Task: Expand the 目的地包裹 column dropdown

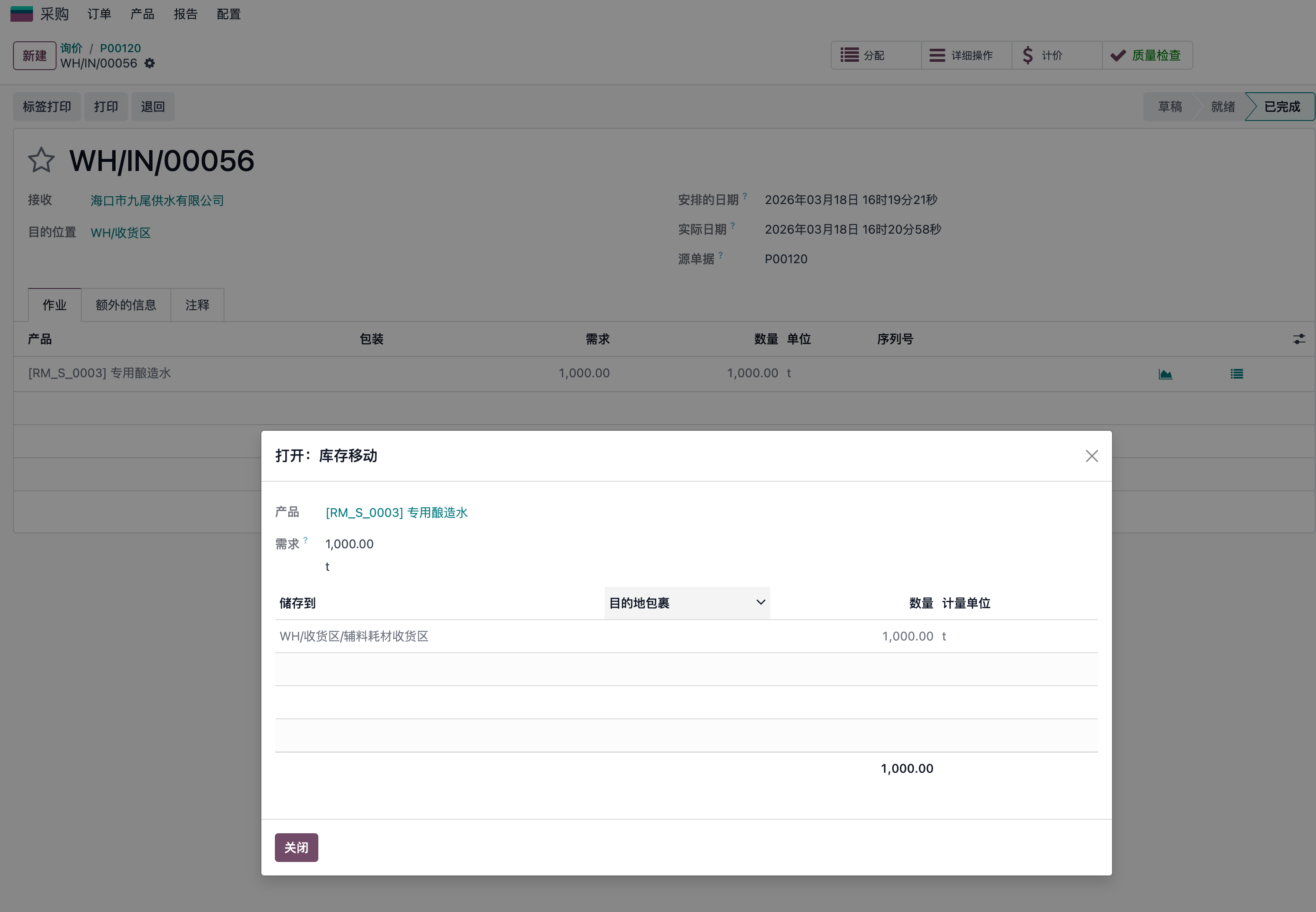Action: point(761,602)
